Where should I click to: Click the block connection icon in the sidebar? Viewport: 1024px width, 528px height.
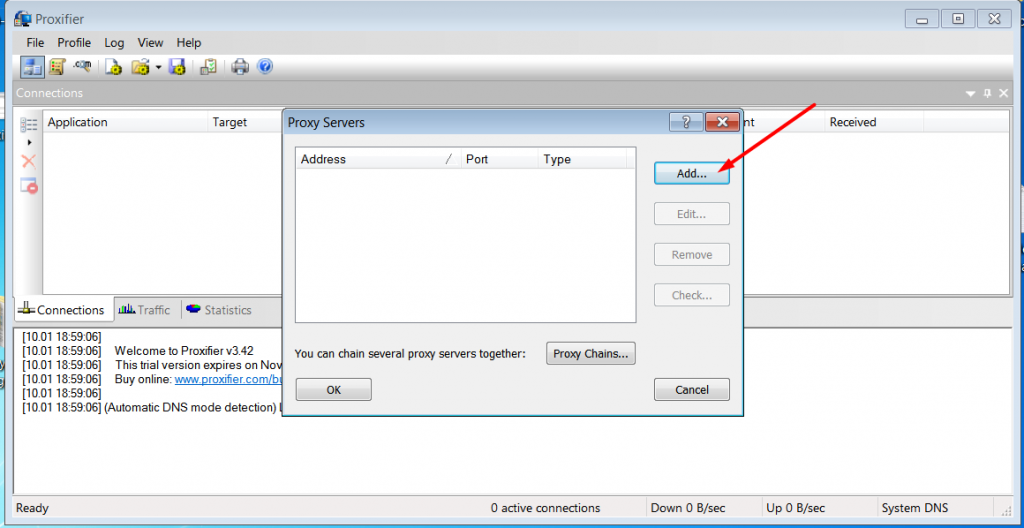click(x=29, y=185)
